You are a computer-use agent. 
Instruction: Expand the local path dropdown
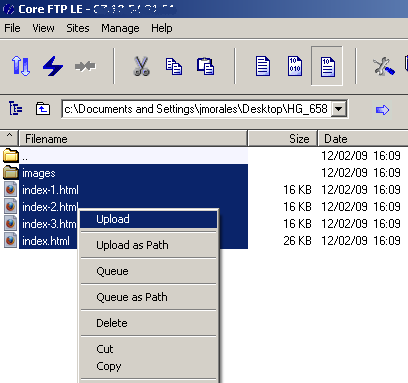tap(339, 109)
